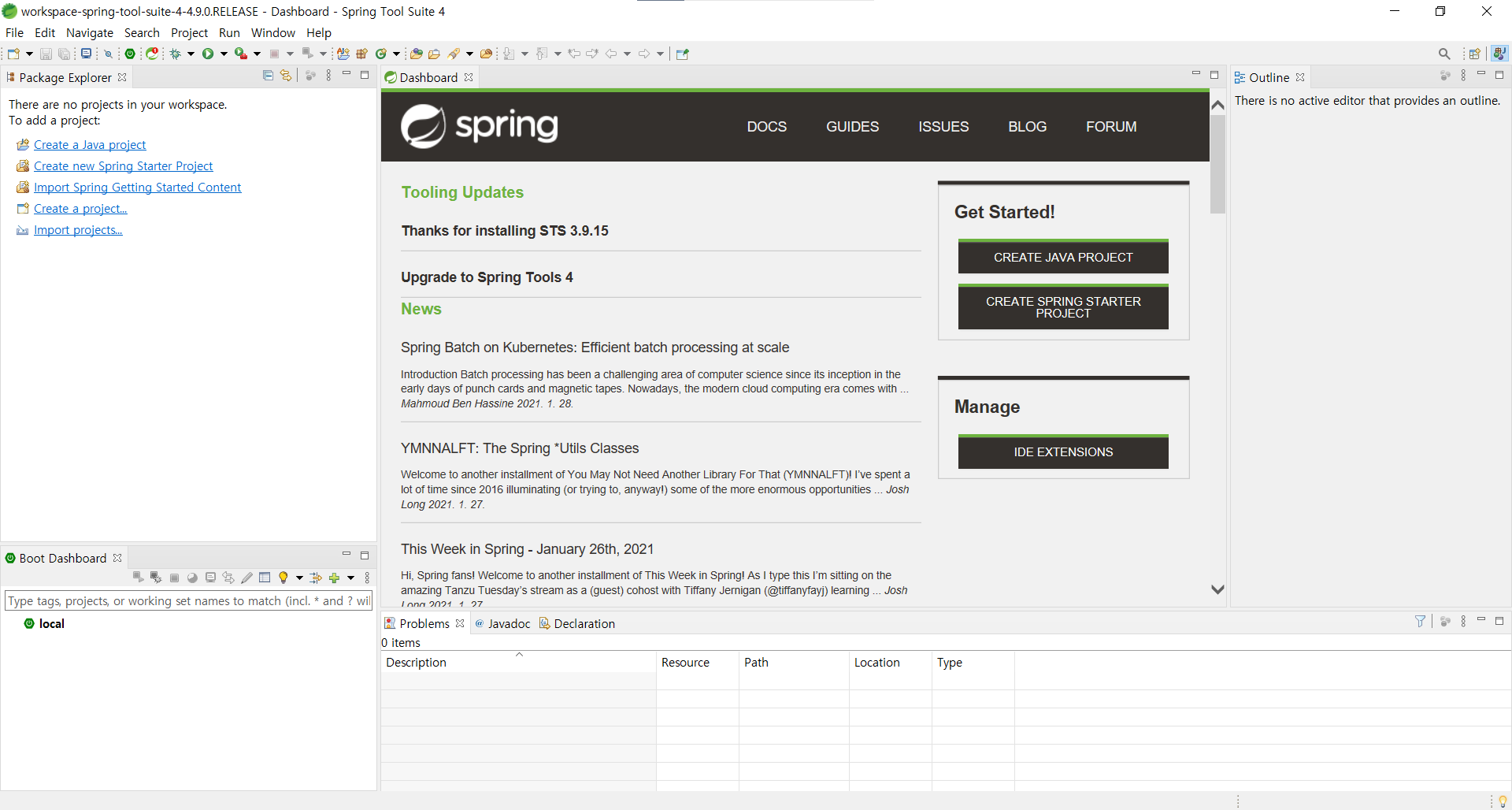Click the Problems view filter funnel icon
Image resolution: width=1512 pixels, height=810 pixels.
click(x=1420, y=622)
